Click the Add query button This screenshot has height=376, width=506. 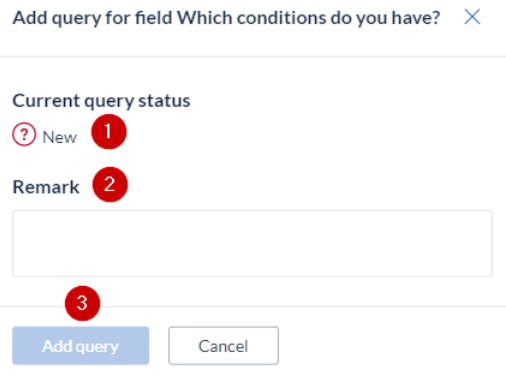click(x=81, y=346)
